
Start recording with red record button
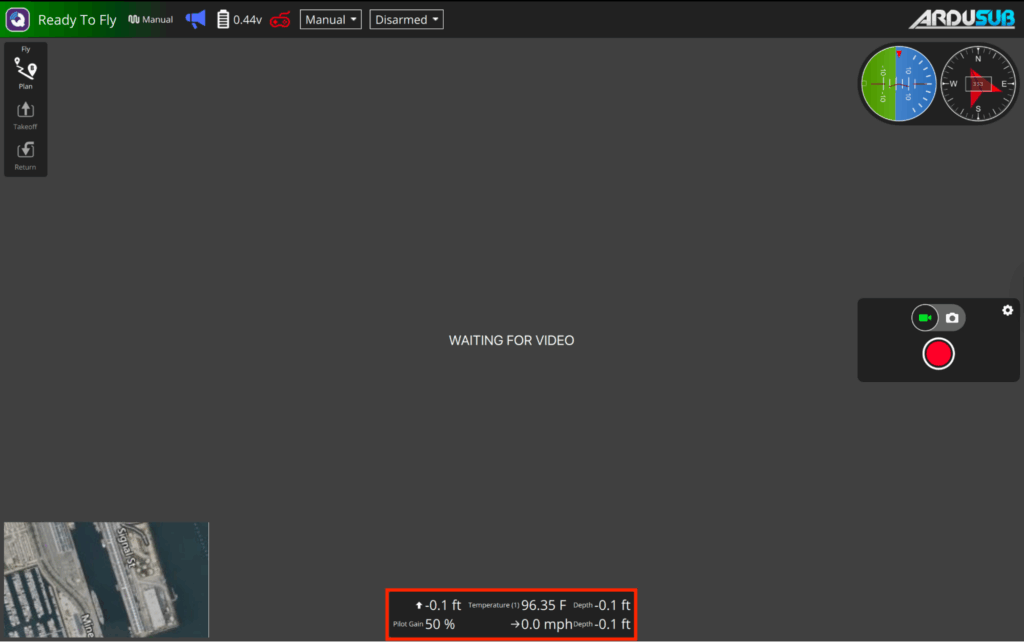938,354
